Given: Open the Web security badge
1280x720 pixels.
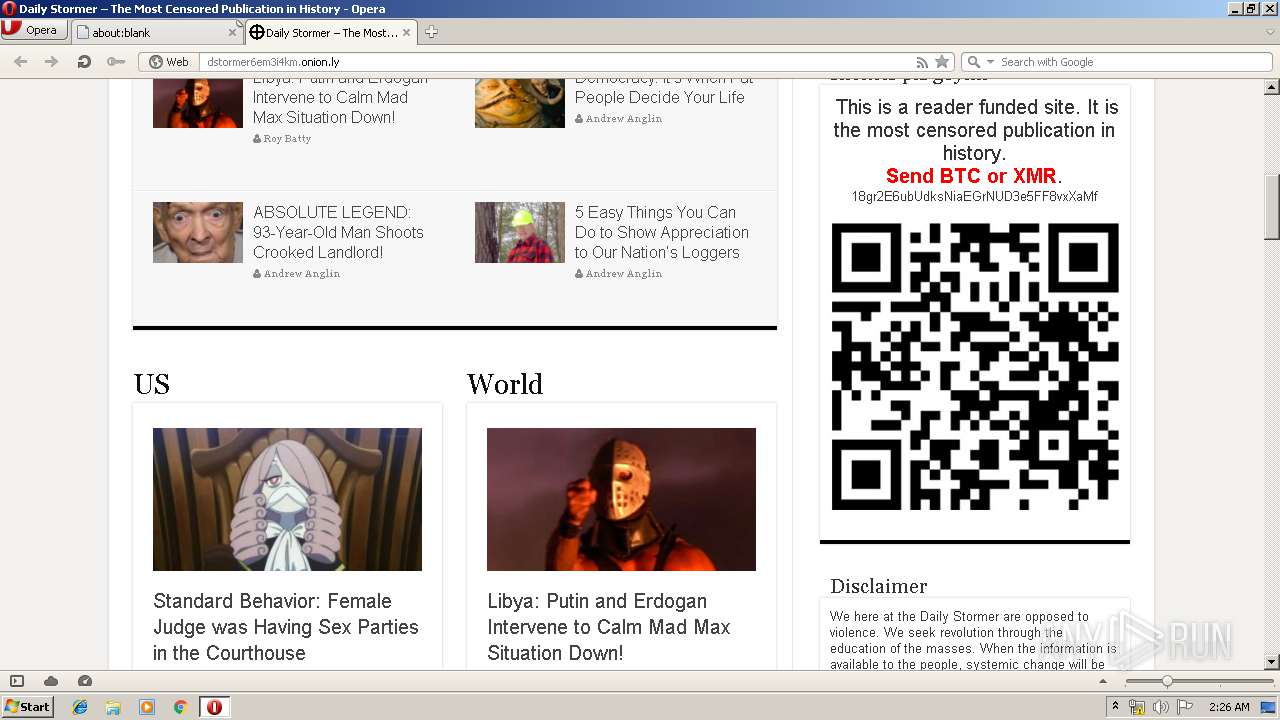Looking at the screenshot, I should point(169,62).
